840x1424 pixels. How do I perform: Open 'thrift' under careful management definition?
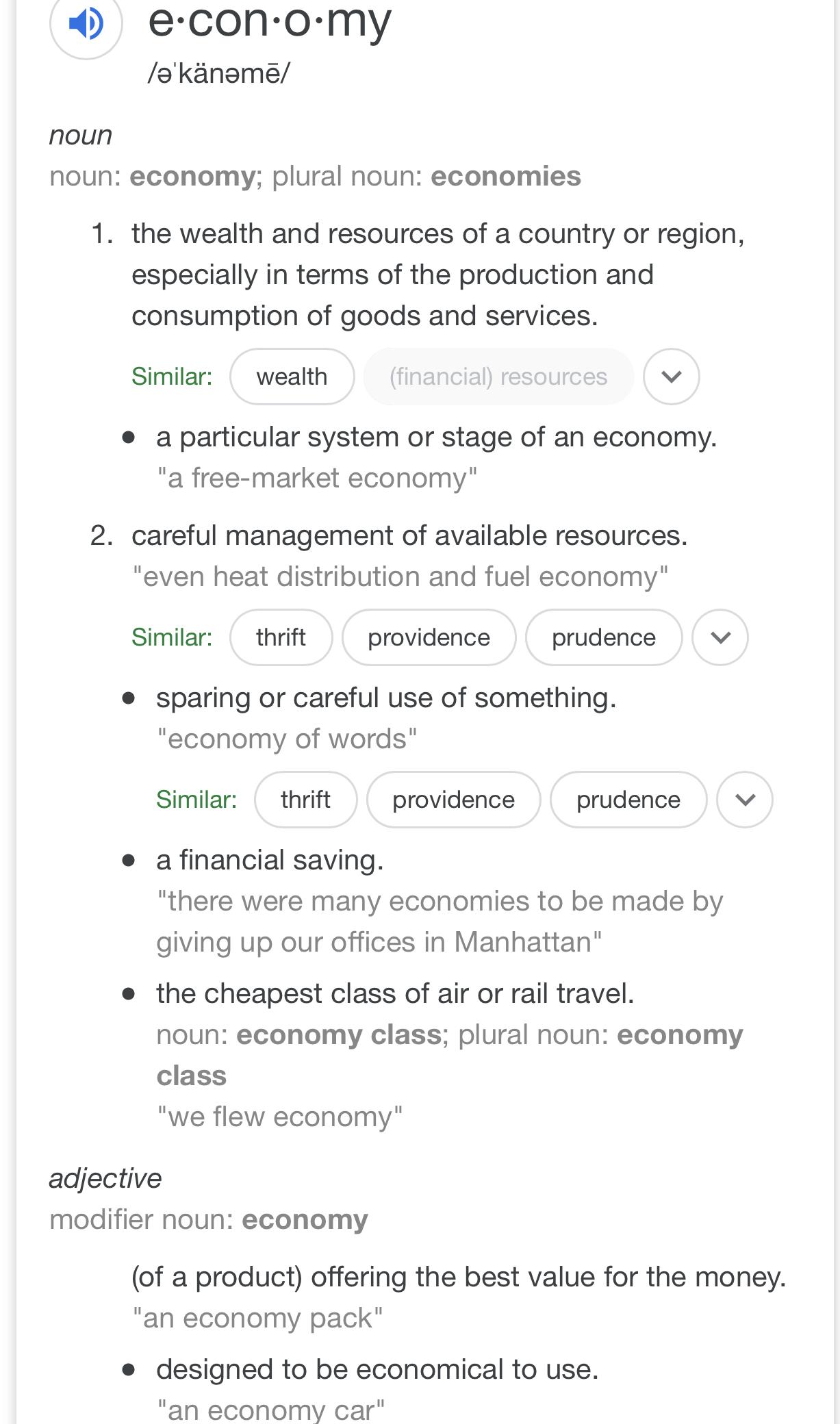point(281,637)
